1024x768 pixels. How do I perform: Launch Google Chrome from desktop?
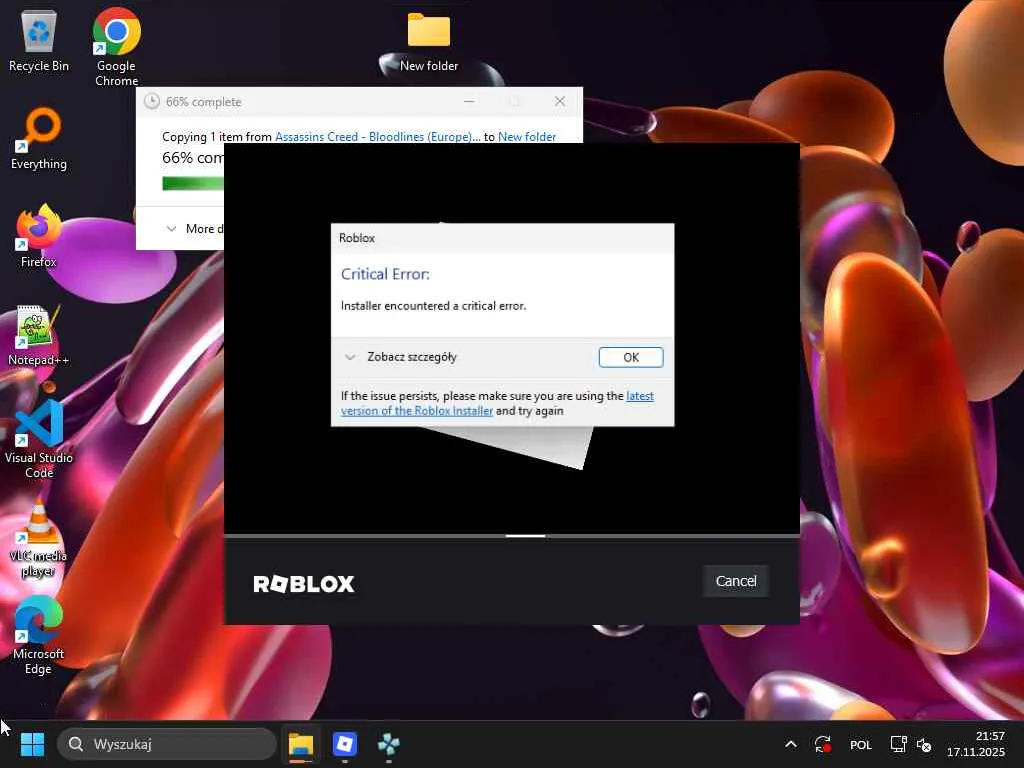click(116, 47)
